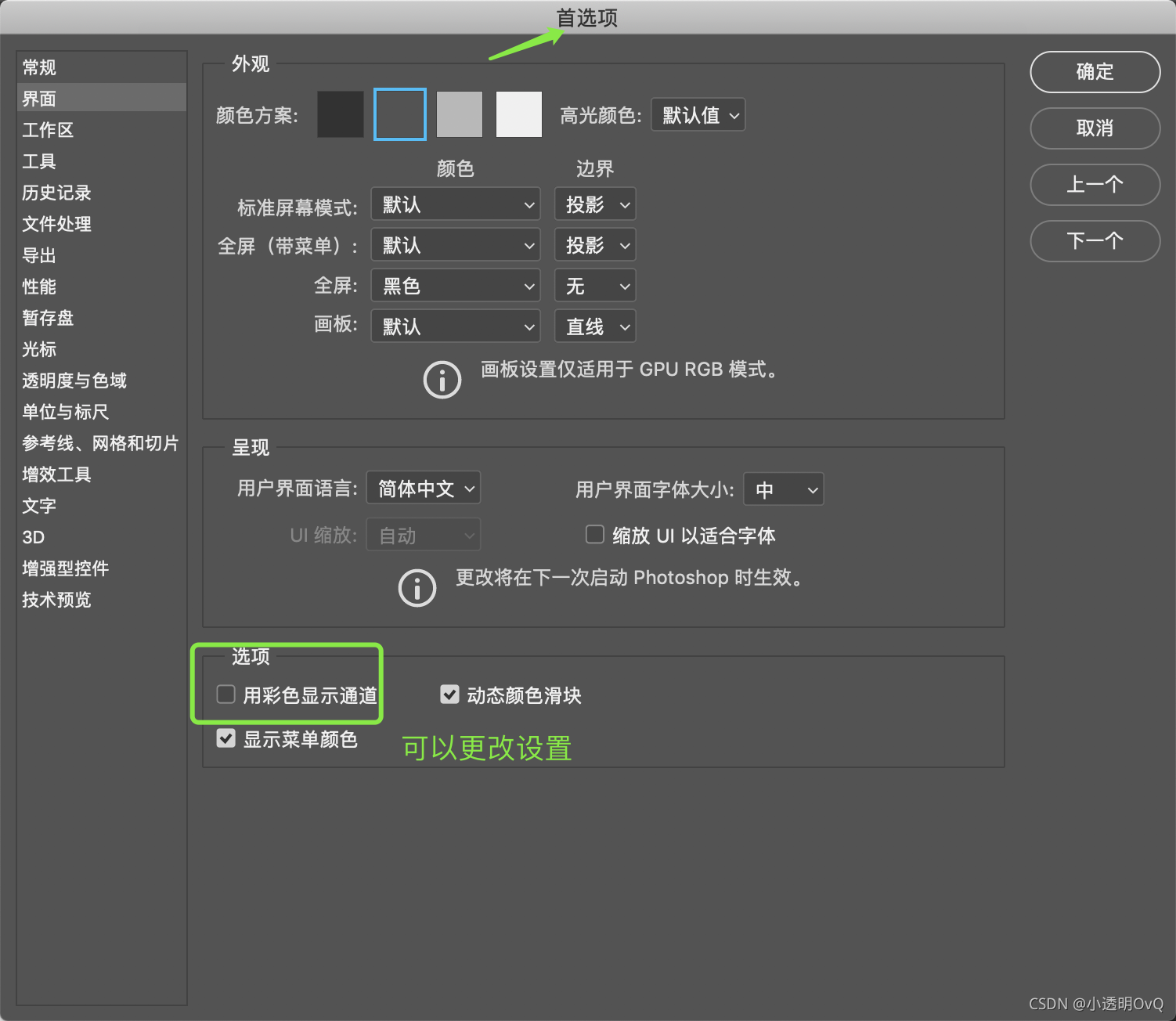Select 导出 preferences category
The height and width of the screenshot is (1021, 1176).
click(102, 255)
